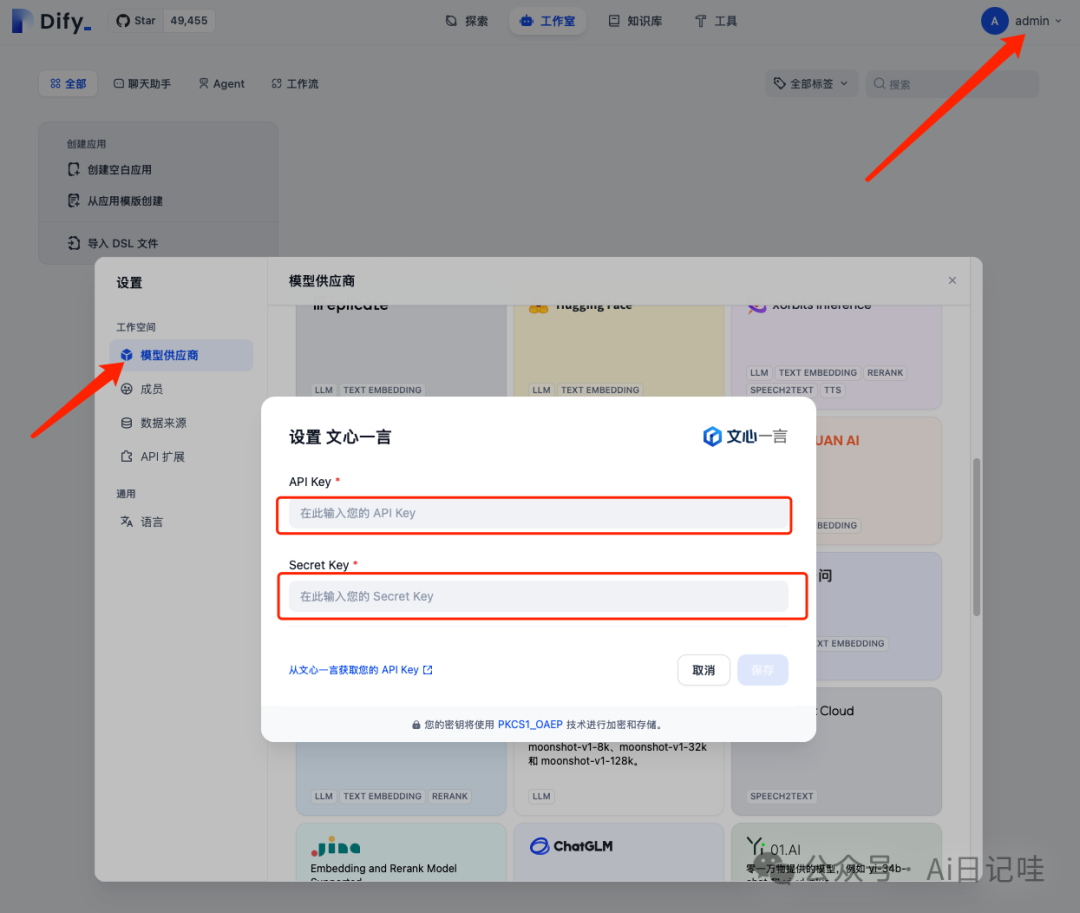Click the GitHub octocat icon
Image resolution: width=1080 pixels, height=913 pixels.
point(123,21)
